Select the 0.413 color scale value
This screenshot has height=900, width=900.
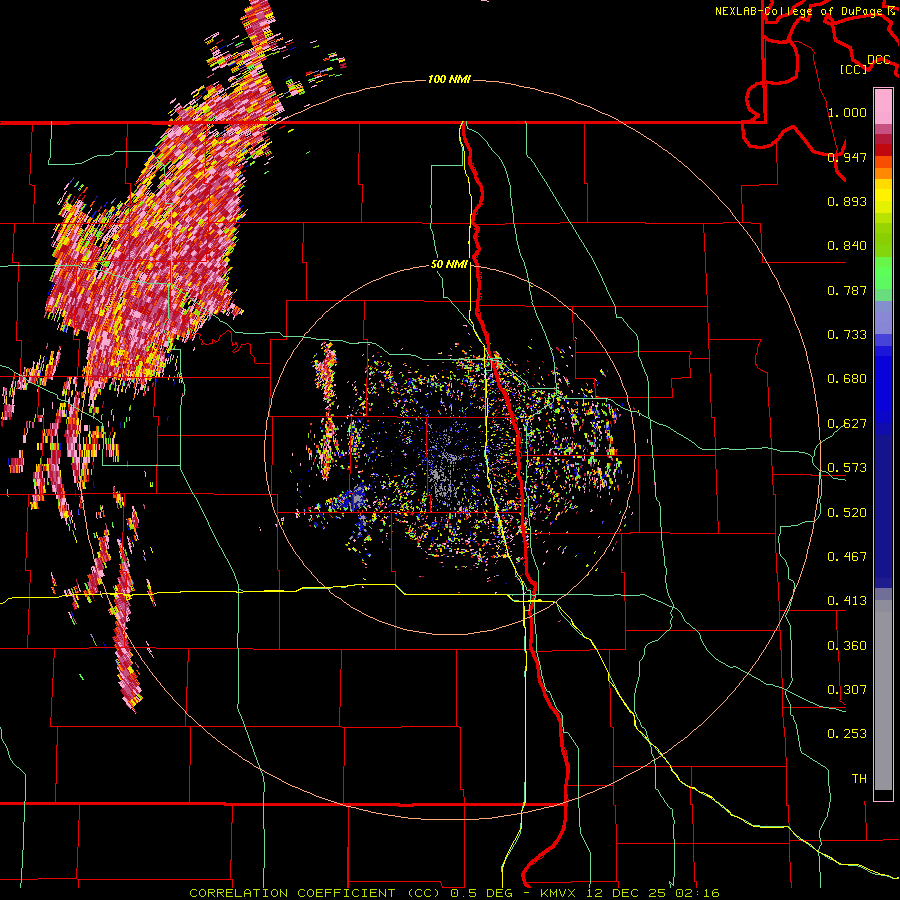point(847,601)
